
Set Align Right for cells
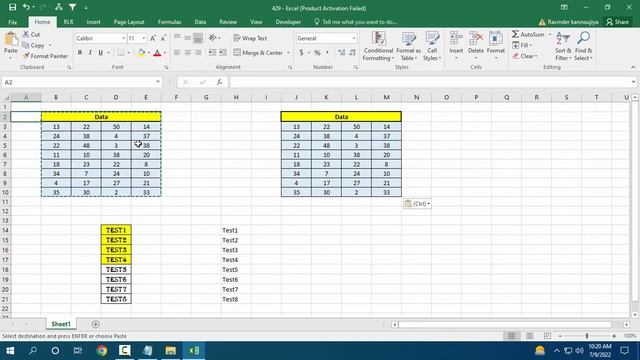click(x=198, y=53)
